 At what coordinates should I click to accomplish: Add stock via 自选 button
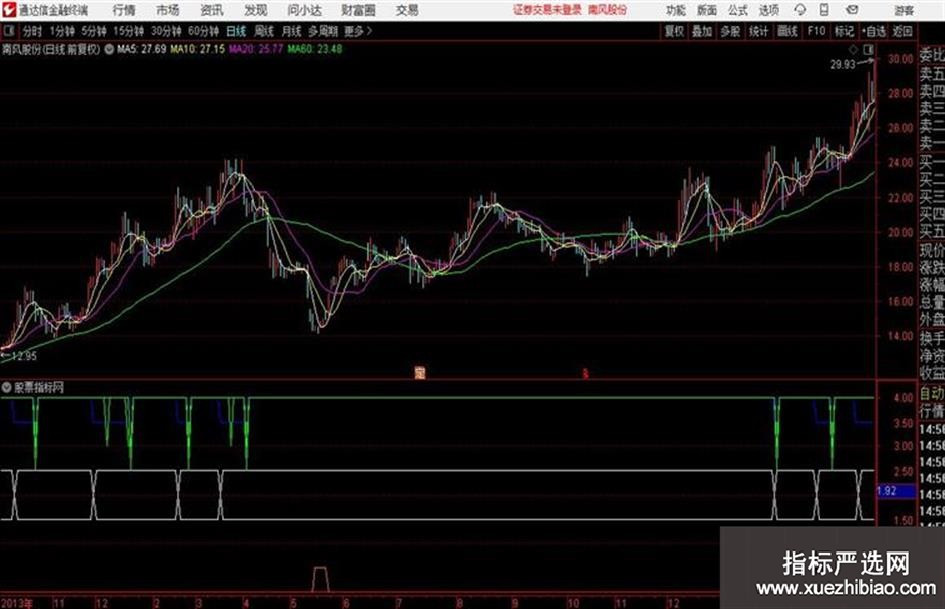tap(874, 31)
